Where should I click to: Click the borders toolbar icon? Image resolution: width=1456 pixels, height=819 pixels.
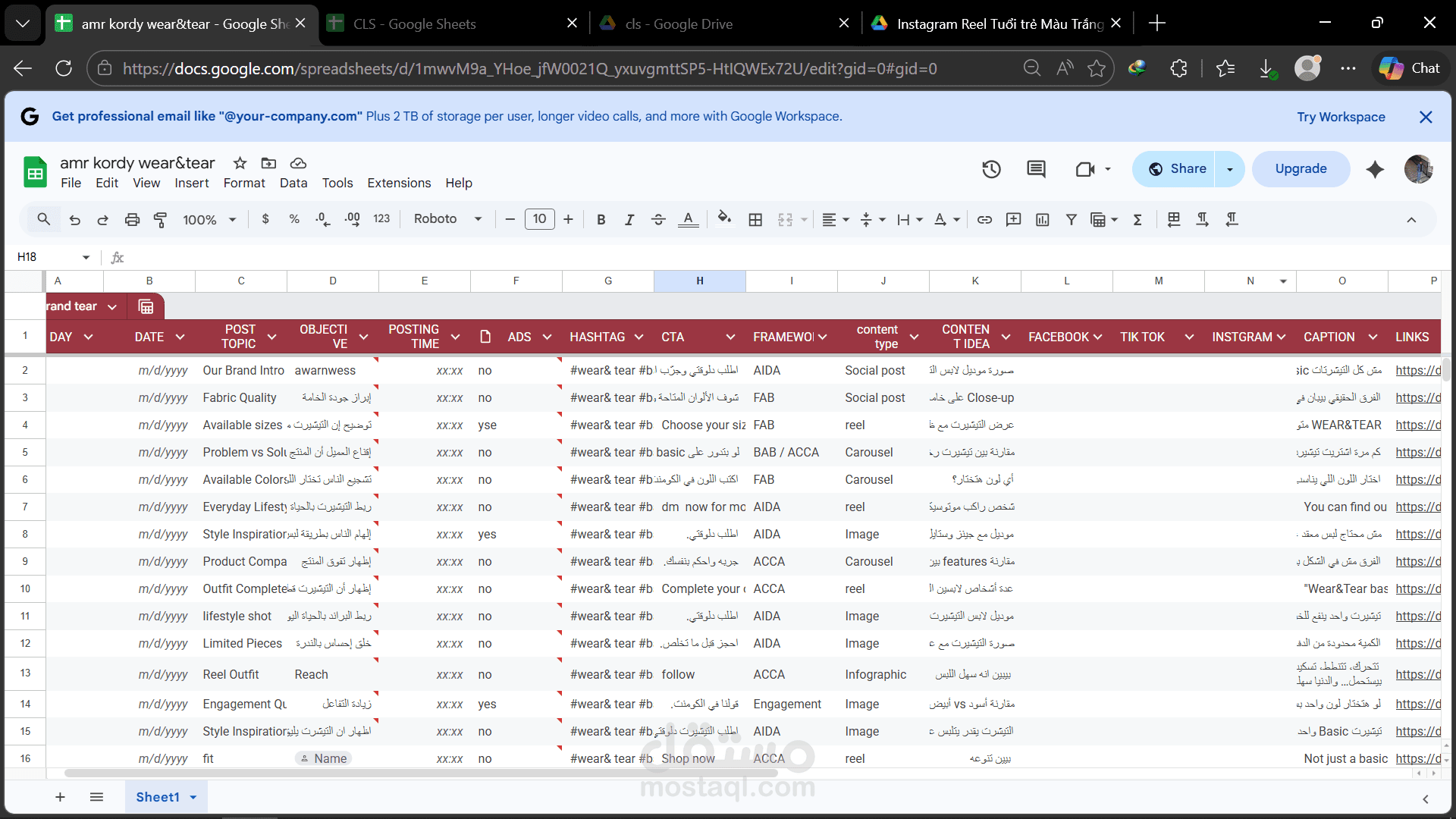click(755, 219)
